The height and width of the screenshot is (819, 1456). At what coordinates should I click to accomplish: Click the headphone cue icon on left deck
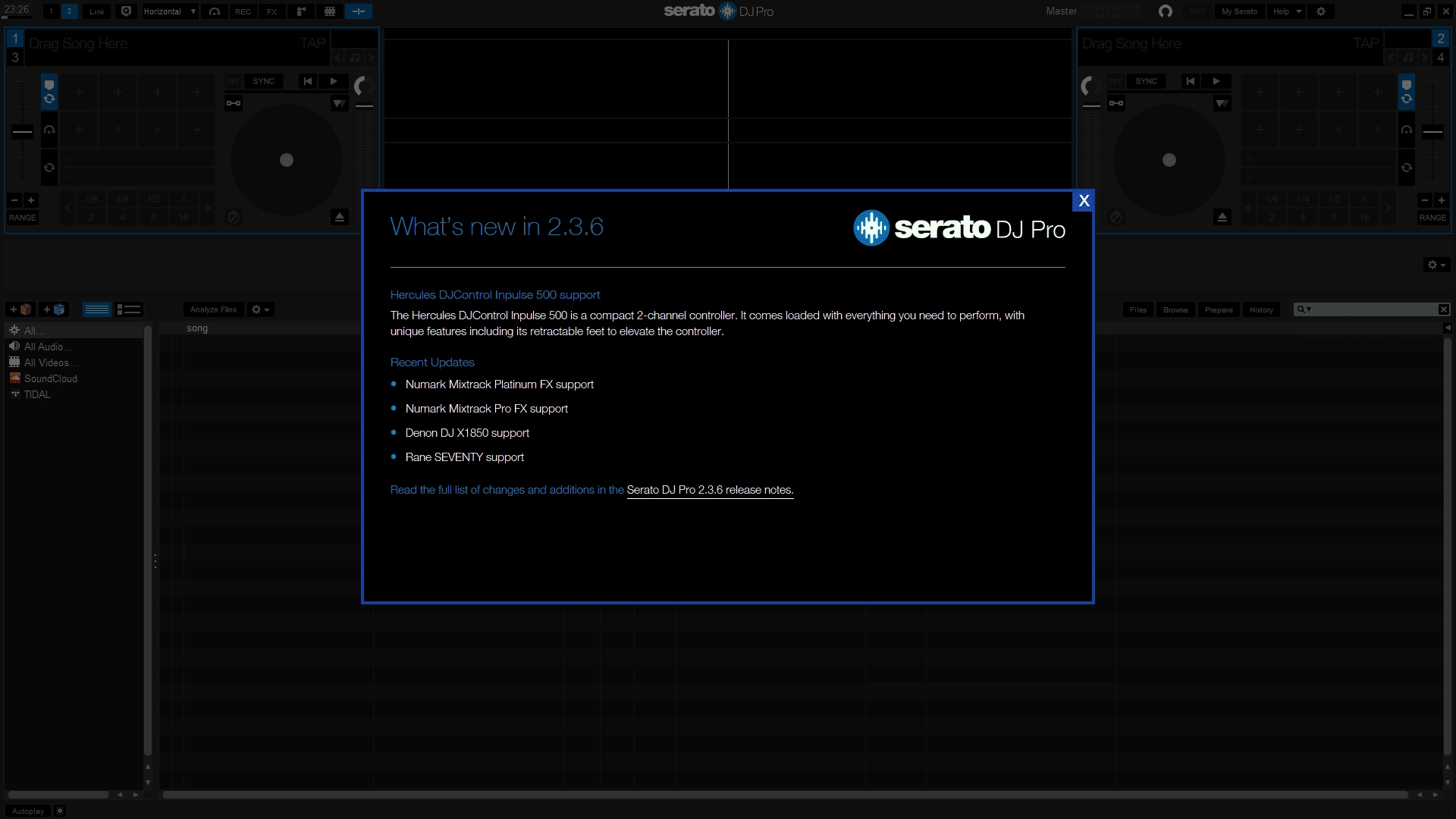pyautogui.click(x=49, y=130)
